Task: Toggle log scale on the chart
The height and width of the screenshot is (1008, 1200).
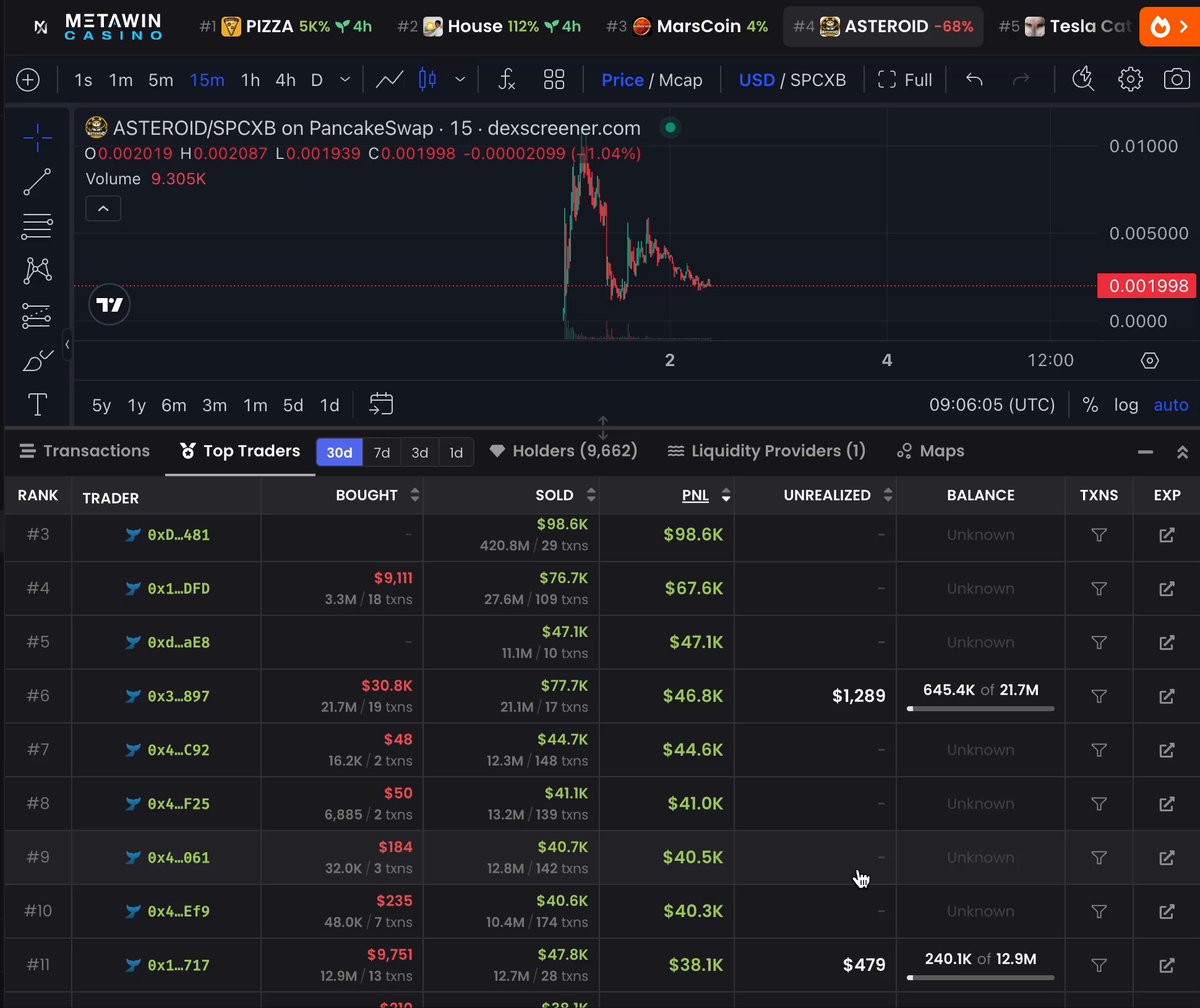Action: (x=1126, y=405)
